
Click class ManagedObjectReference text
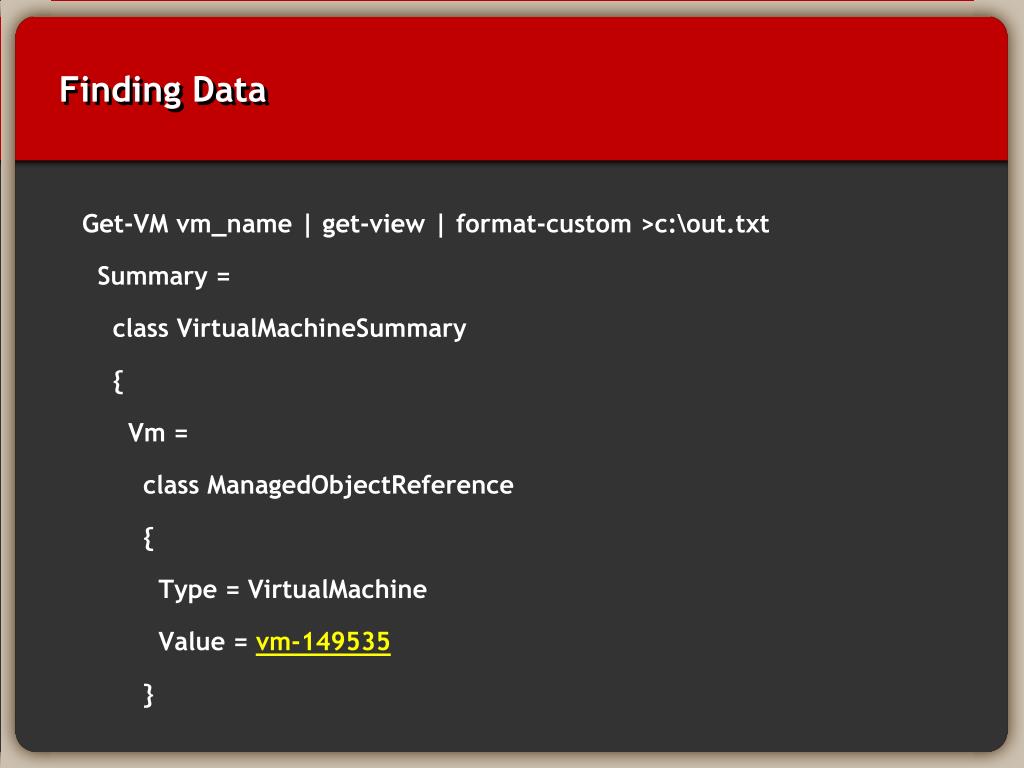pyautogui.click(x=328, y=486)
